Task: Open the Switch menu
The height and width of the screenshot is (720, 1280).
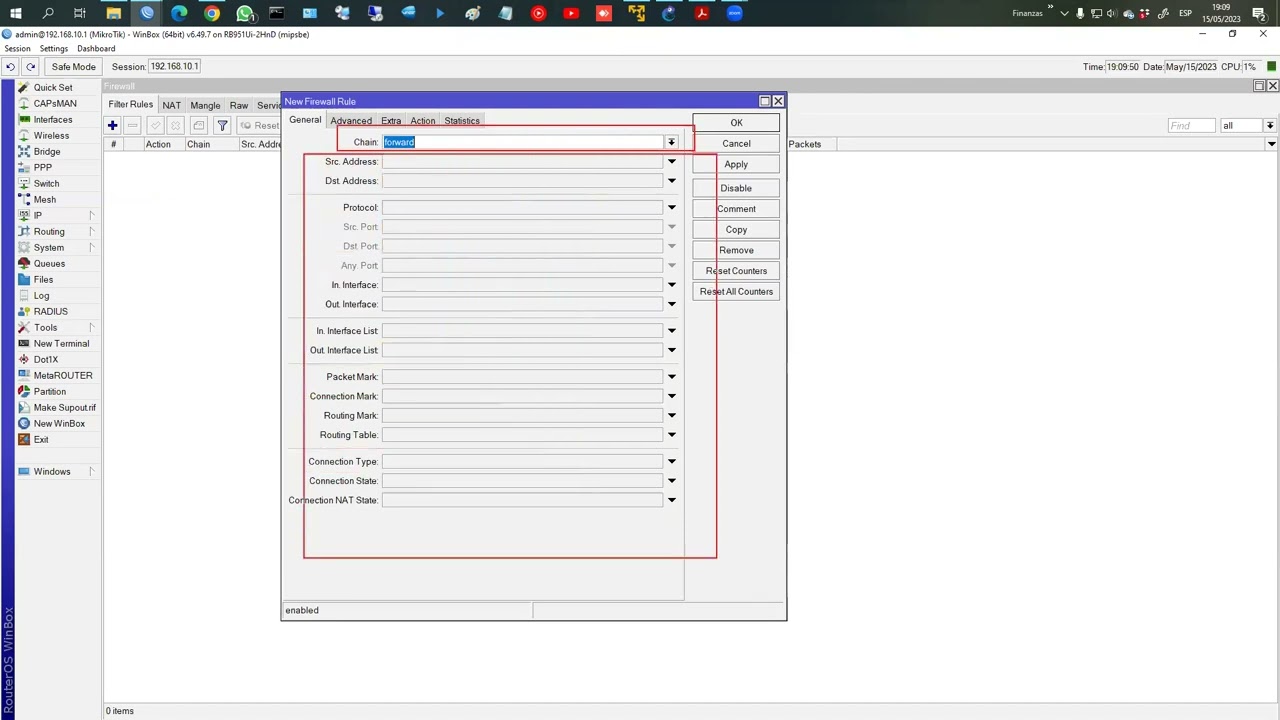Action: [x=46, y=183]
